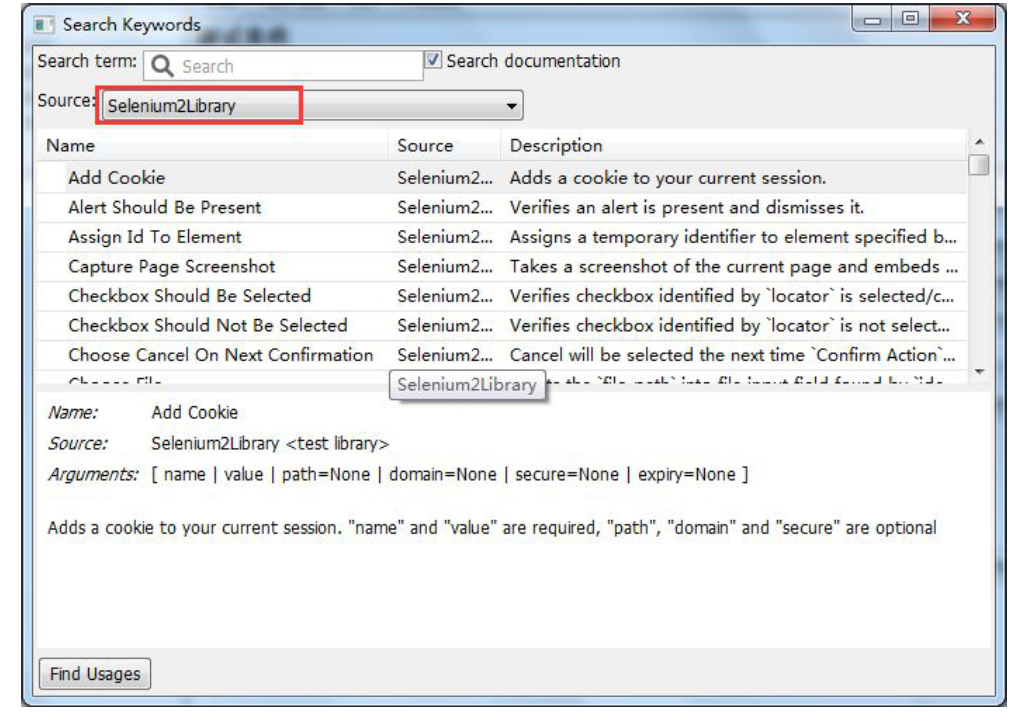Sort by the Source column header
The width and height of the screenshot is (1019, 712).
coord(445,146)
